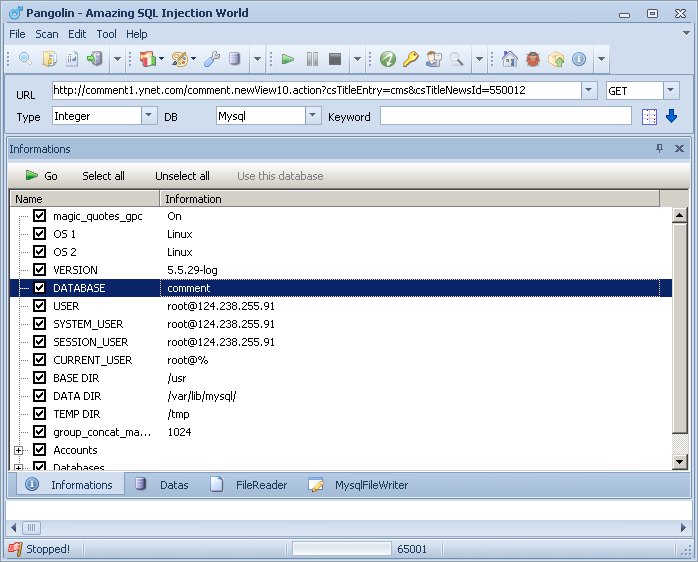Open the File menu
The image size is (698, 562).
click(x=17, y=34)
